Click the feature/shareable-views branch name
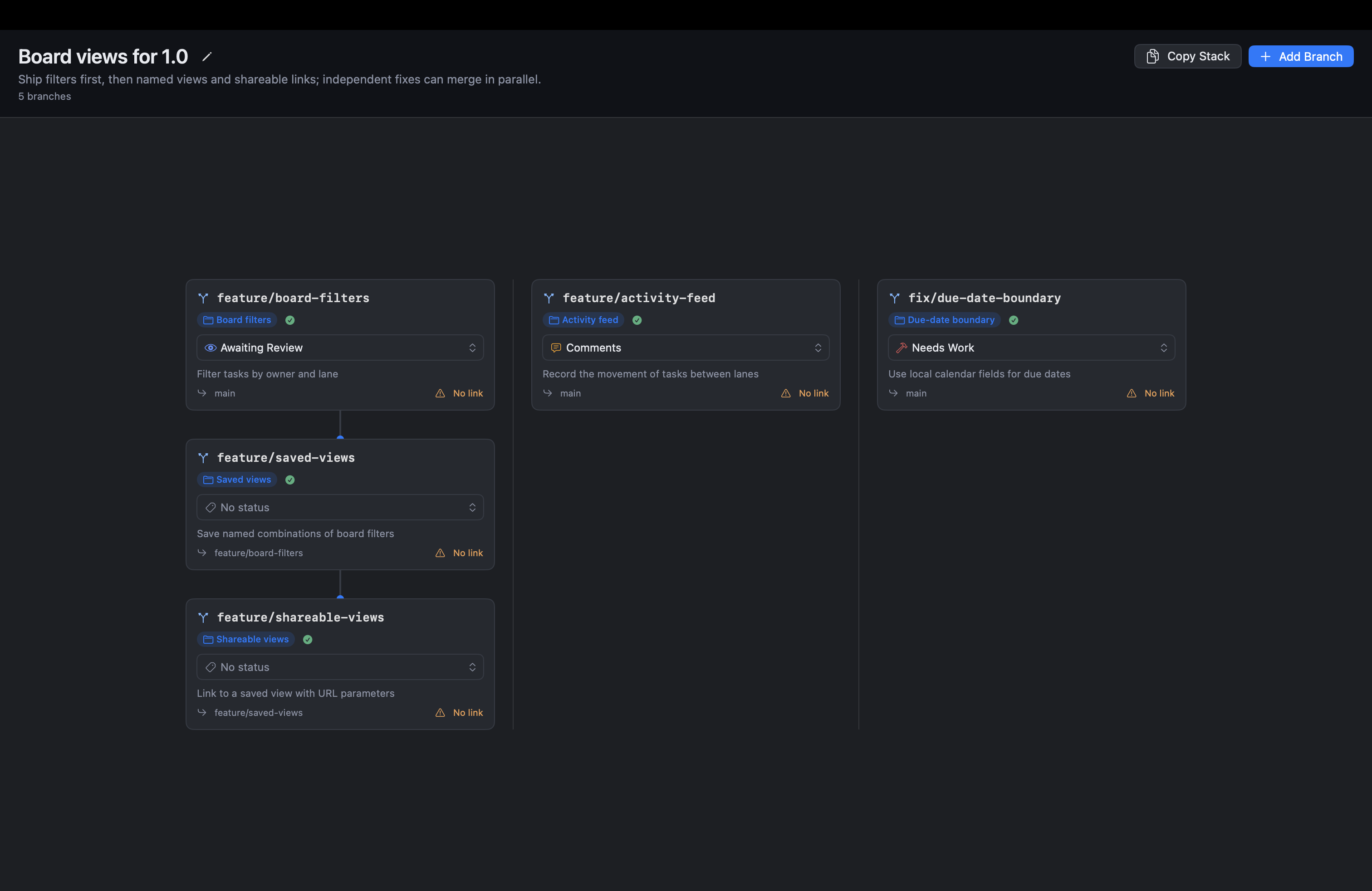Screen dimensions: 1372x891 click(x=300, y=617)
